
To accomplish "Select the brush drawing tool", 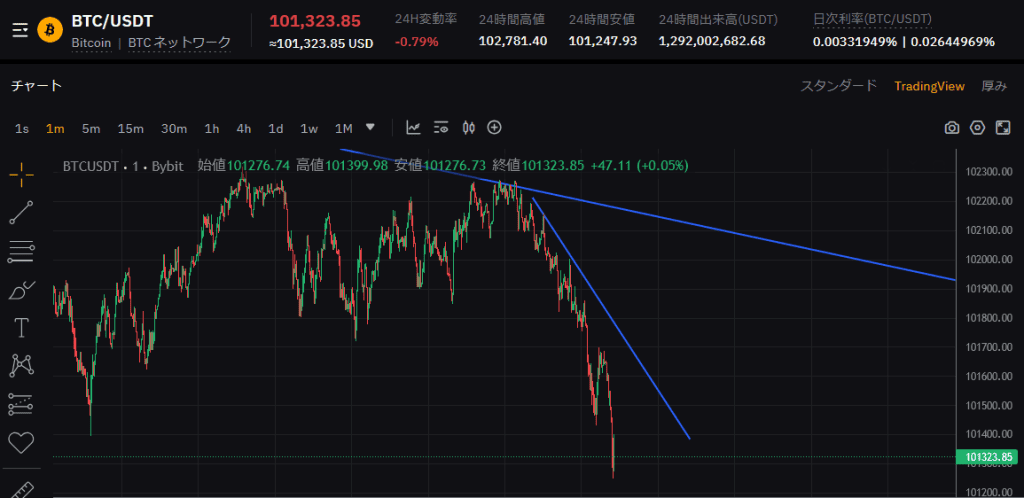I will (21, 290).
